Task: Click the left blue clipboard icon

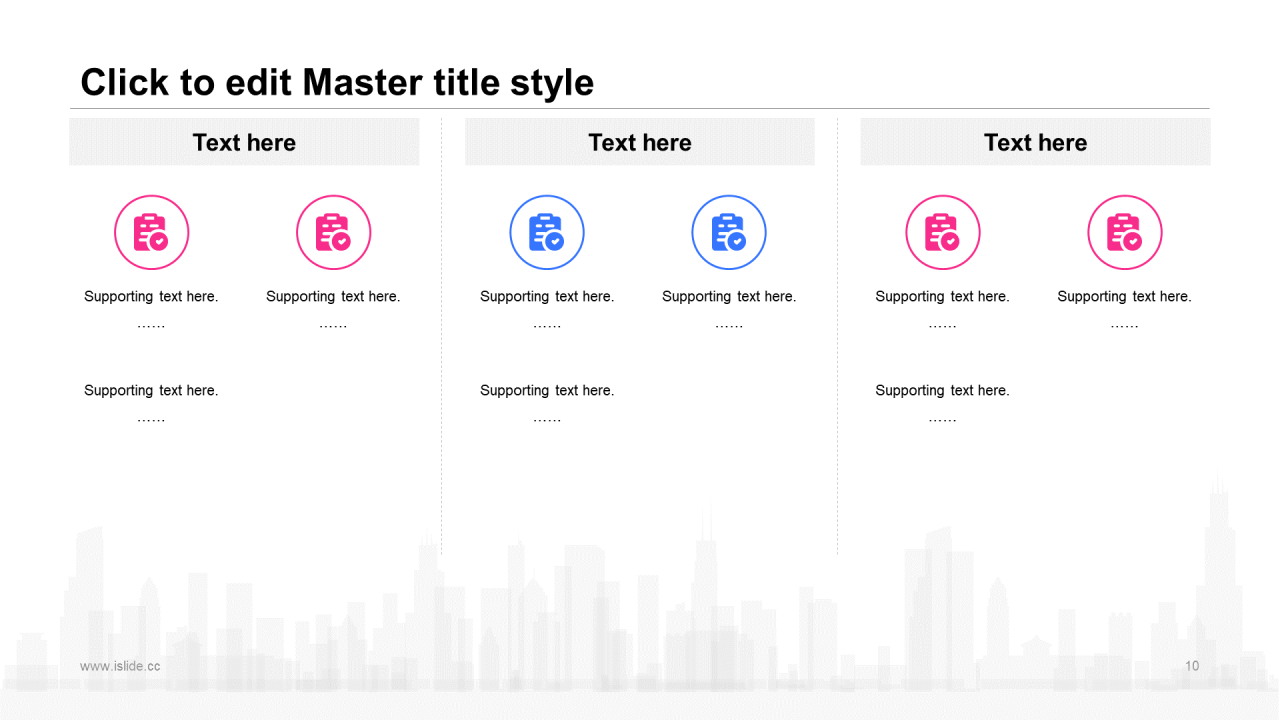Action: [547, 232]
